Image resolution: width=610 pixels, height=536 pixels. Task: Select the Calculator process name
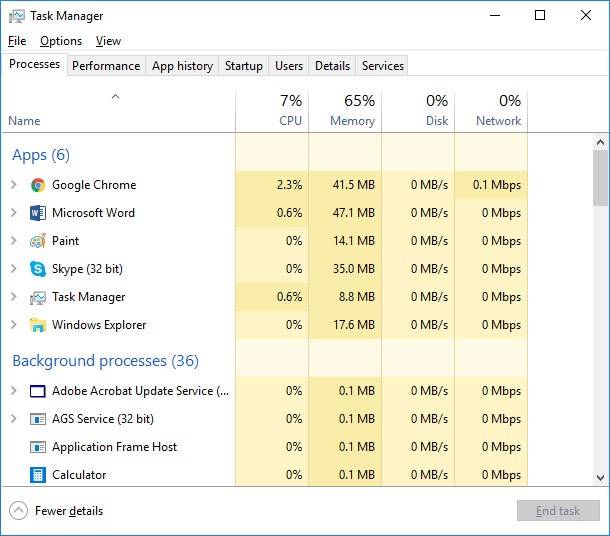pos(79,475)
